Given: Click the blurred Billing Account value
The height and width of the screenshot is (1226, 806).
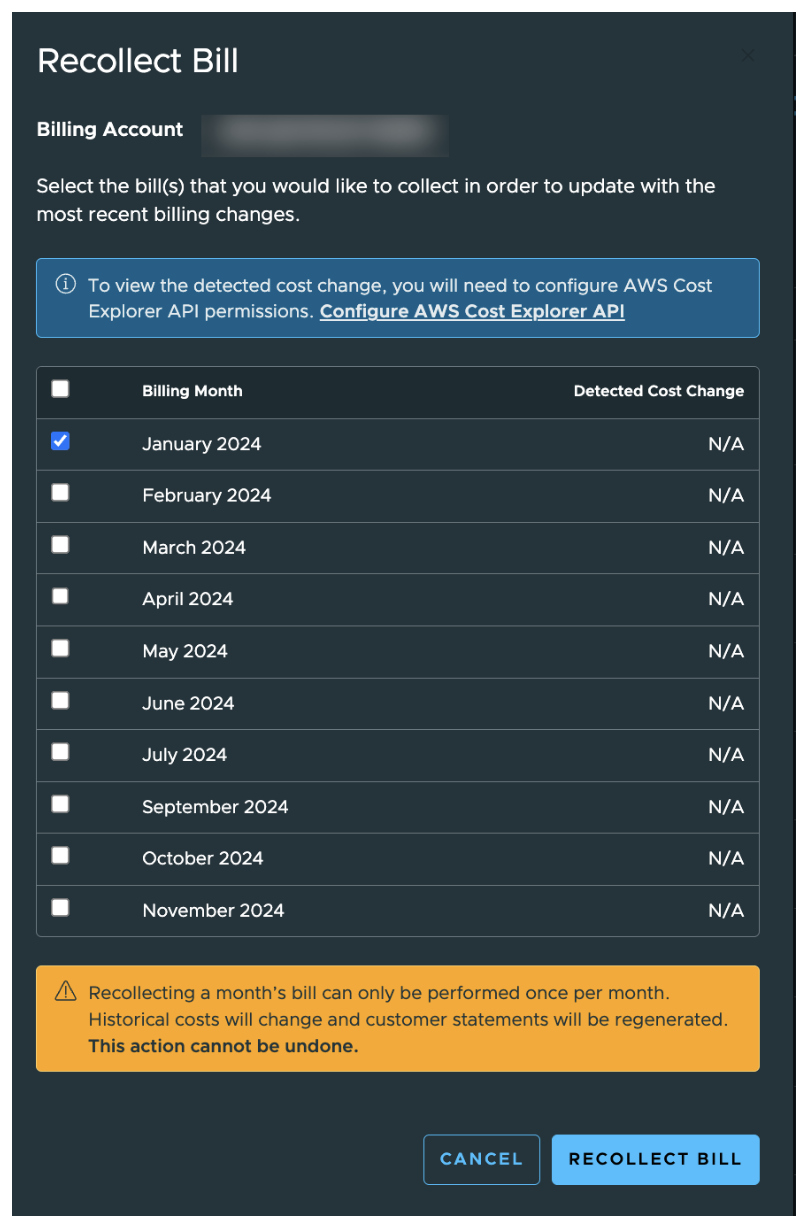Looking at the screenshot, I should point(325,135).
